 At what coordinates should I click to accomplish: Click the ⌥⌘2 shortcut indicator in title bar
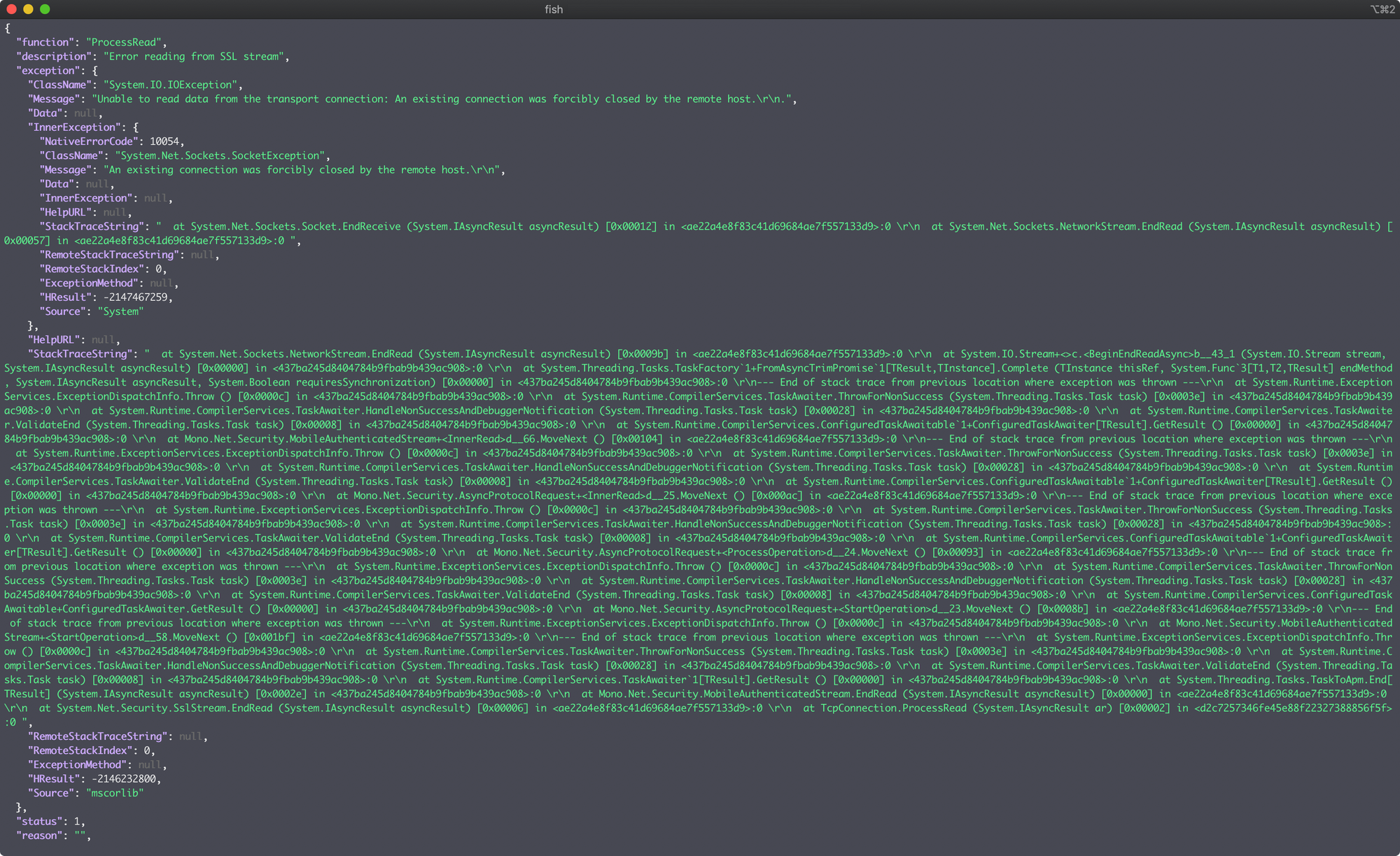click(1382, 9)
